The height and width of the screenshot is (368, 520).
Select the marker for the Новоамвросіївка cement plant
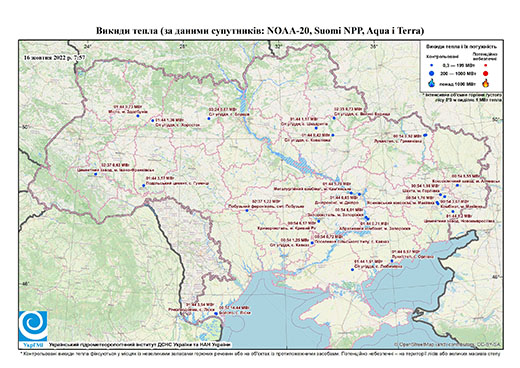(x=453, y=211)
